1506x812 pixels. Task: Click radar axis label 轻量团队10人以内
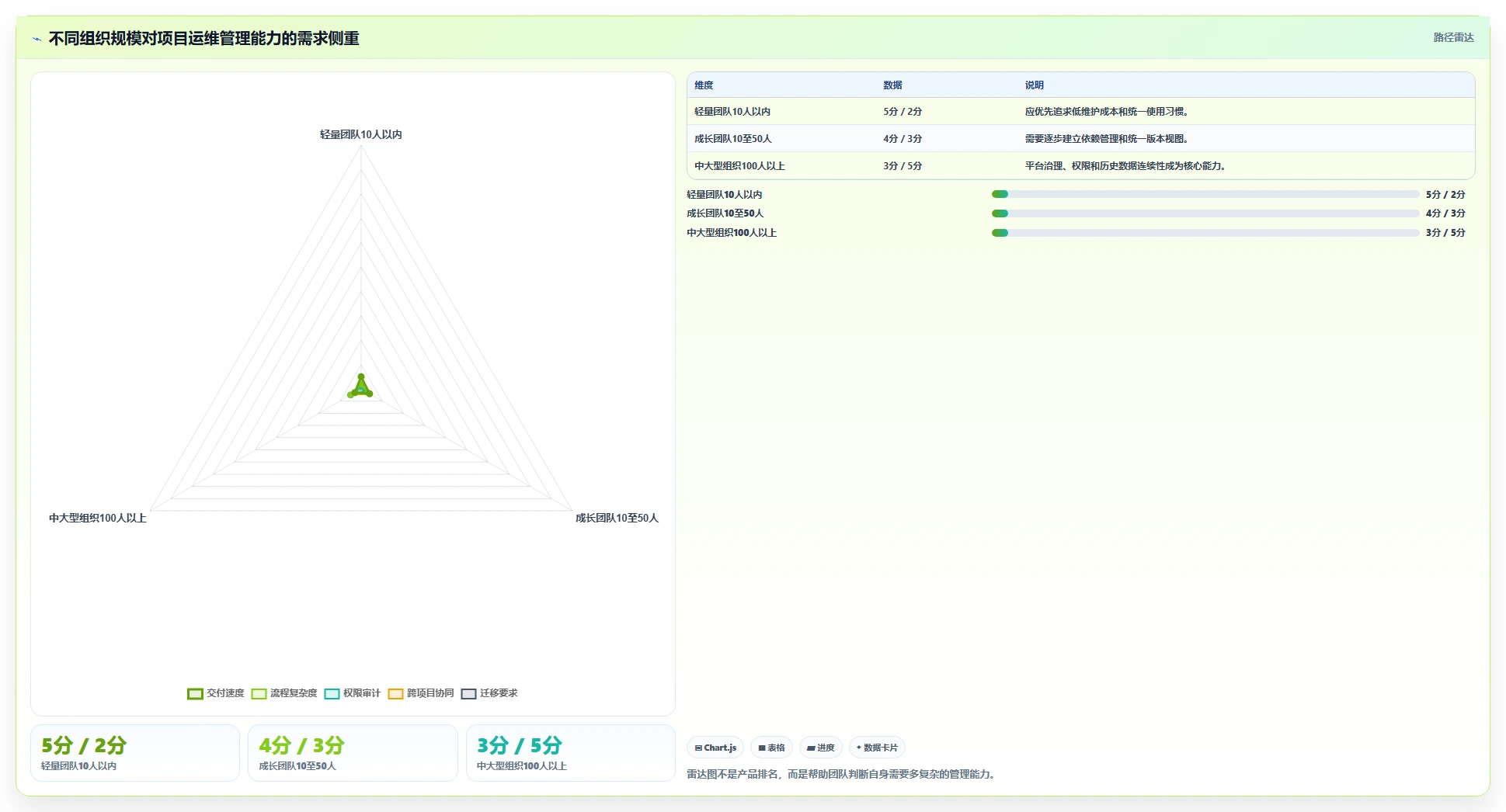pos(361,134)
